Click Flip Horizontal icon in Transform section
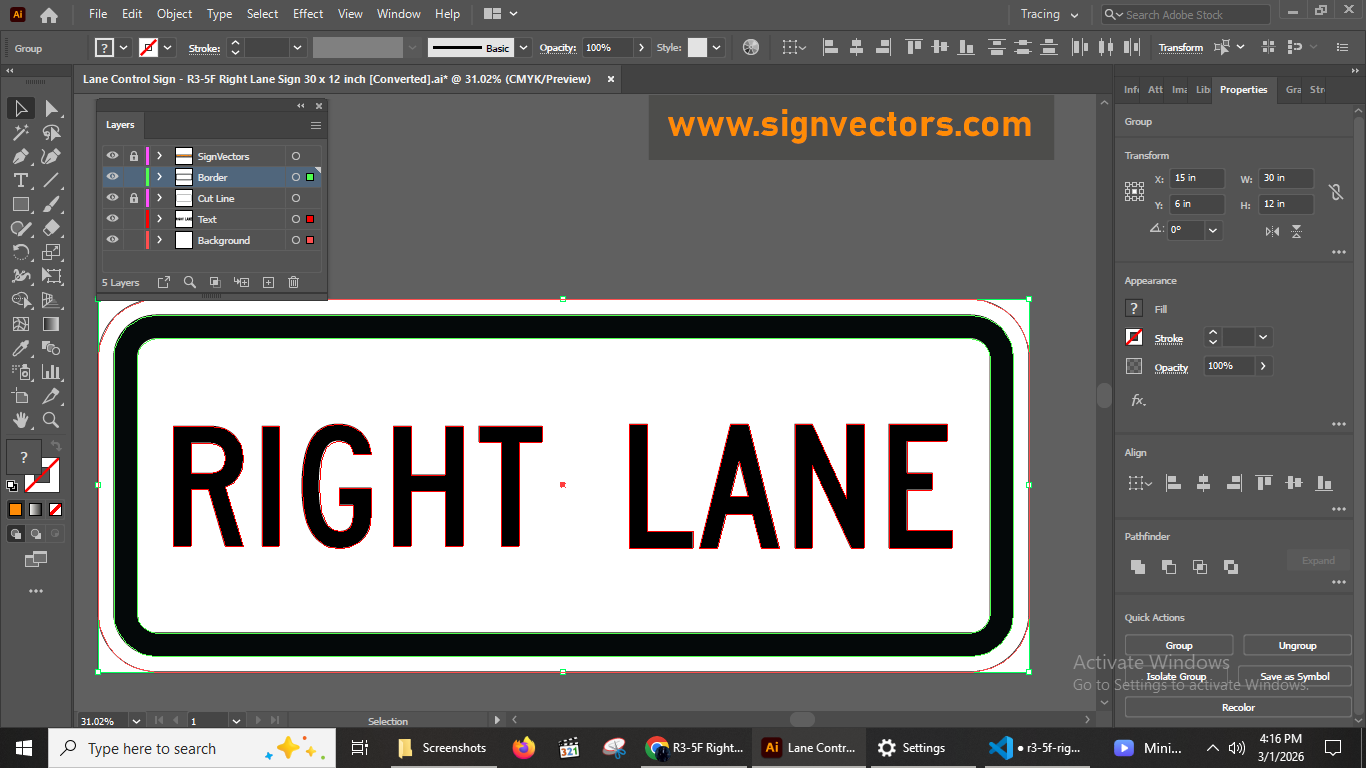Image resolution: width=1366 pixels, height=768 pixels. [1272, 231]
